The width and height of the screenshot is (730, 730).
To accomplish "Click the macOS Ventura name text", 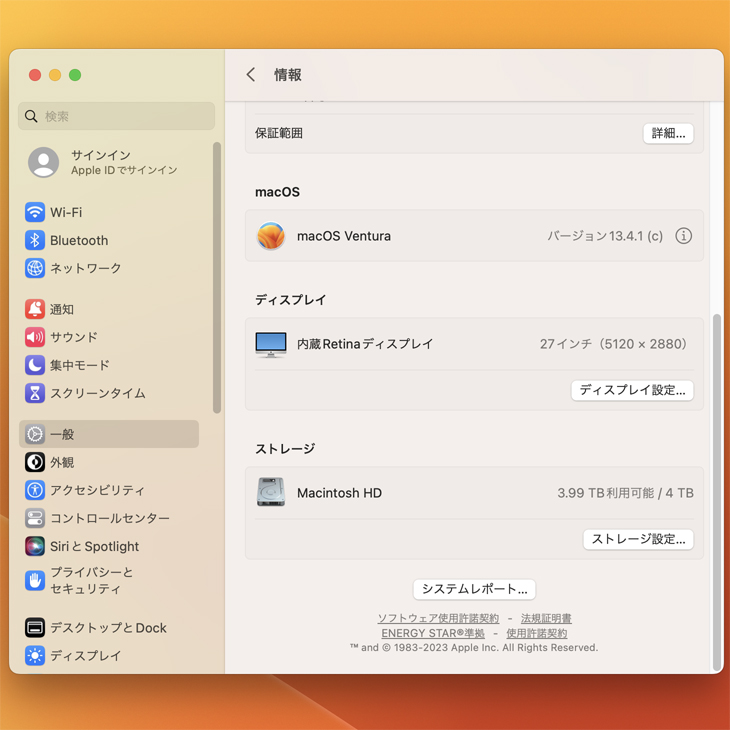I will click(344, 236).
